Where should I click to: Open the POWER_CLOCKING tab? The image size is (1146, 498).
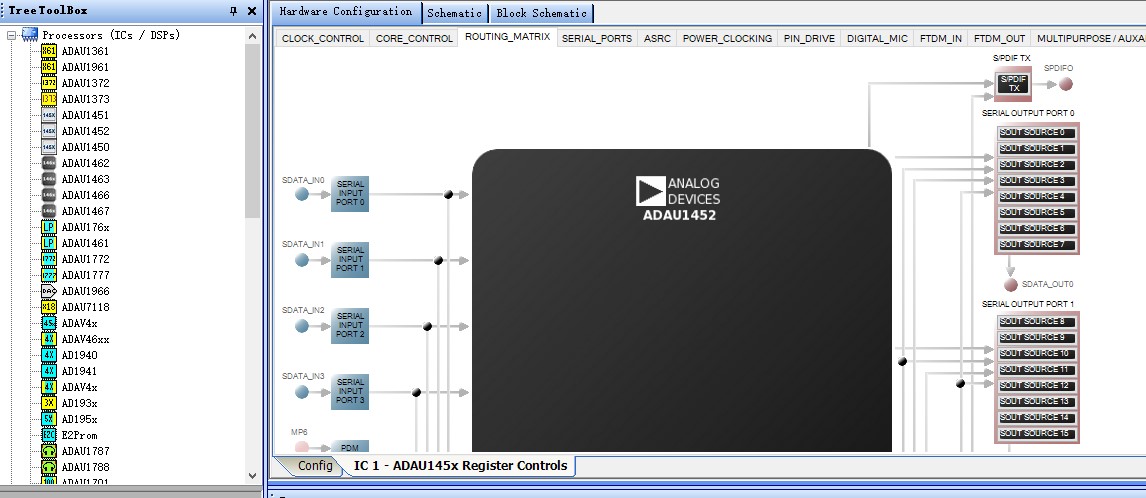(x=727, y=38)
